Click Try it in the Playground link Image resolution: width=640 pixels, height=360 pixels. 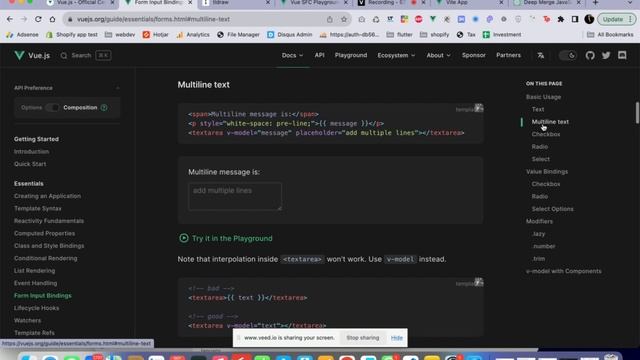click(232, 238)
